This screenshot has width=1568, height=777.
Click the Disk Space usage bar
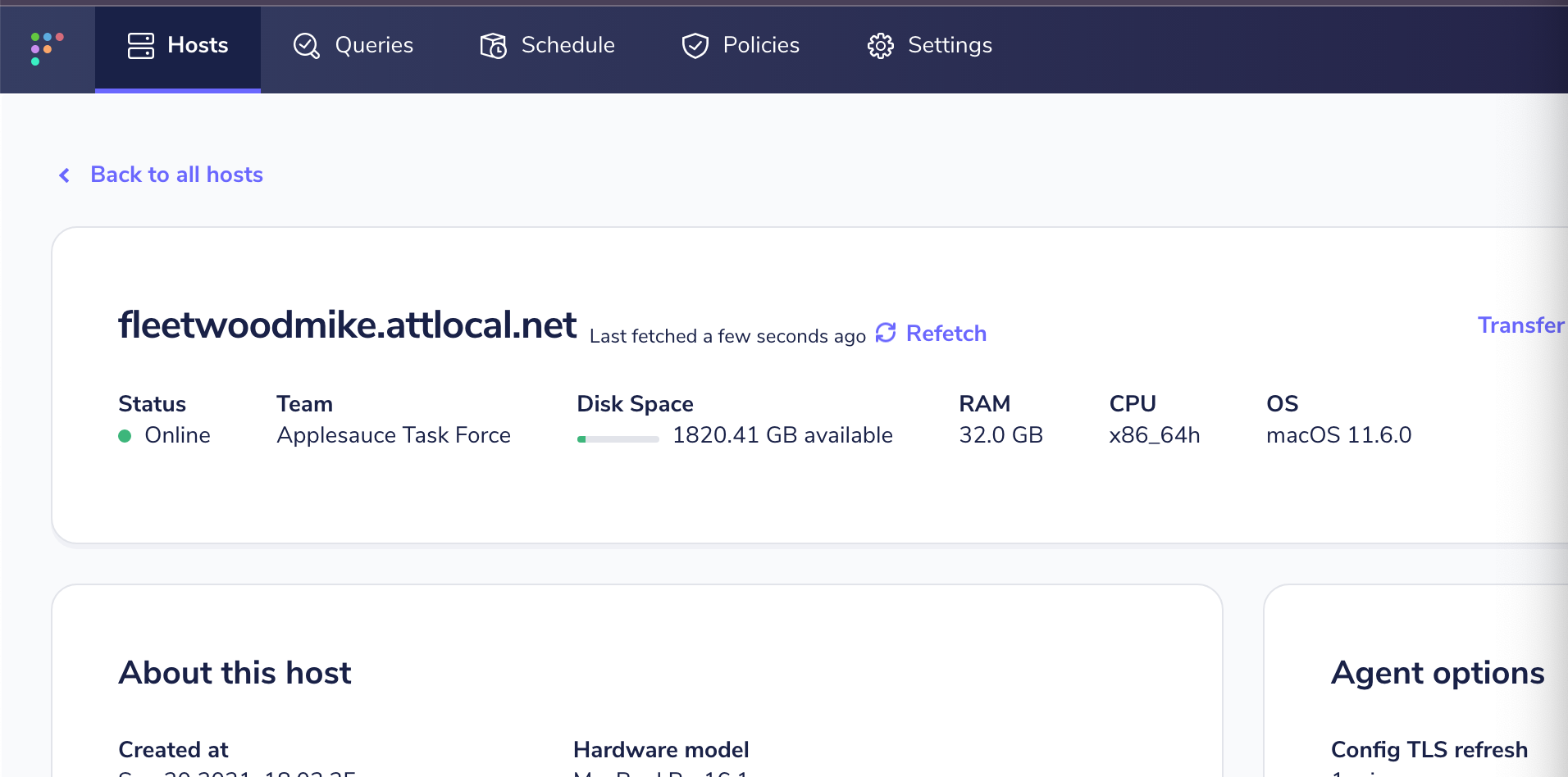[618, 439]
